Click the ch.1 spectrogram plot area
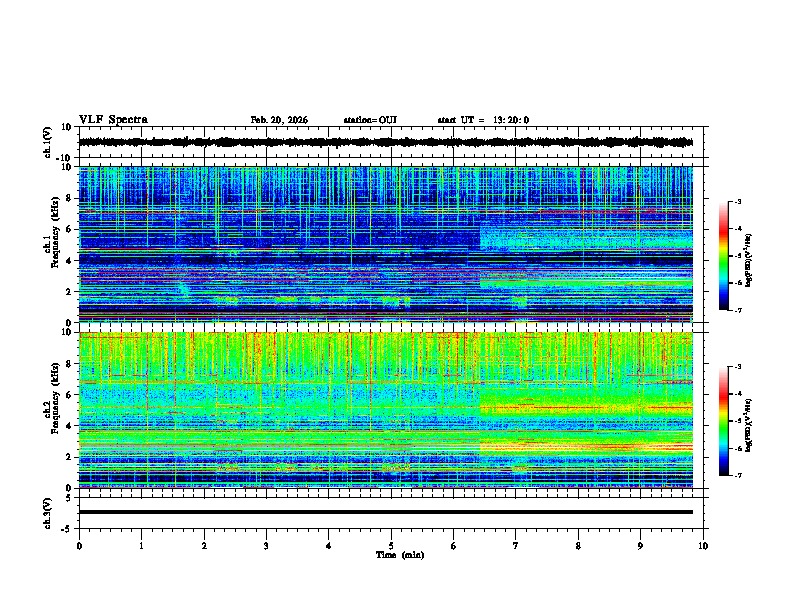The width and height of the screenshot is (792, 612). [386, 244]
